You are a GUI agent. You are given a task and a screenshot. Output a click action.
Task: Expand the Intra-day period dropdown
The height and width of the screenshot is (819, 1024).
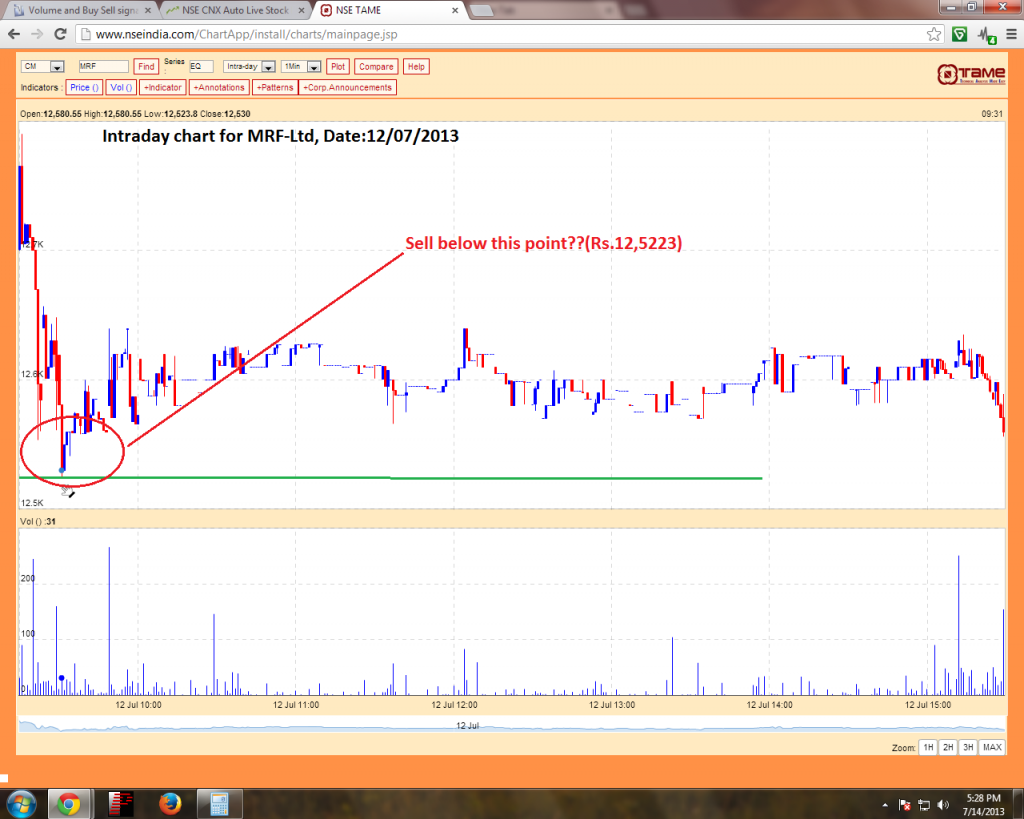click(268, 67)
